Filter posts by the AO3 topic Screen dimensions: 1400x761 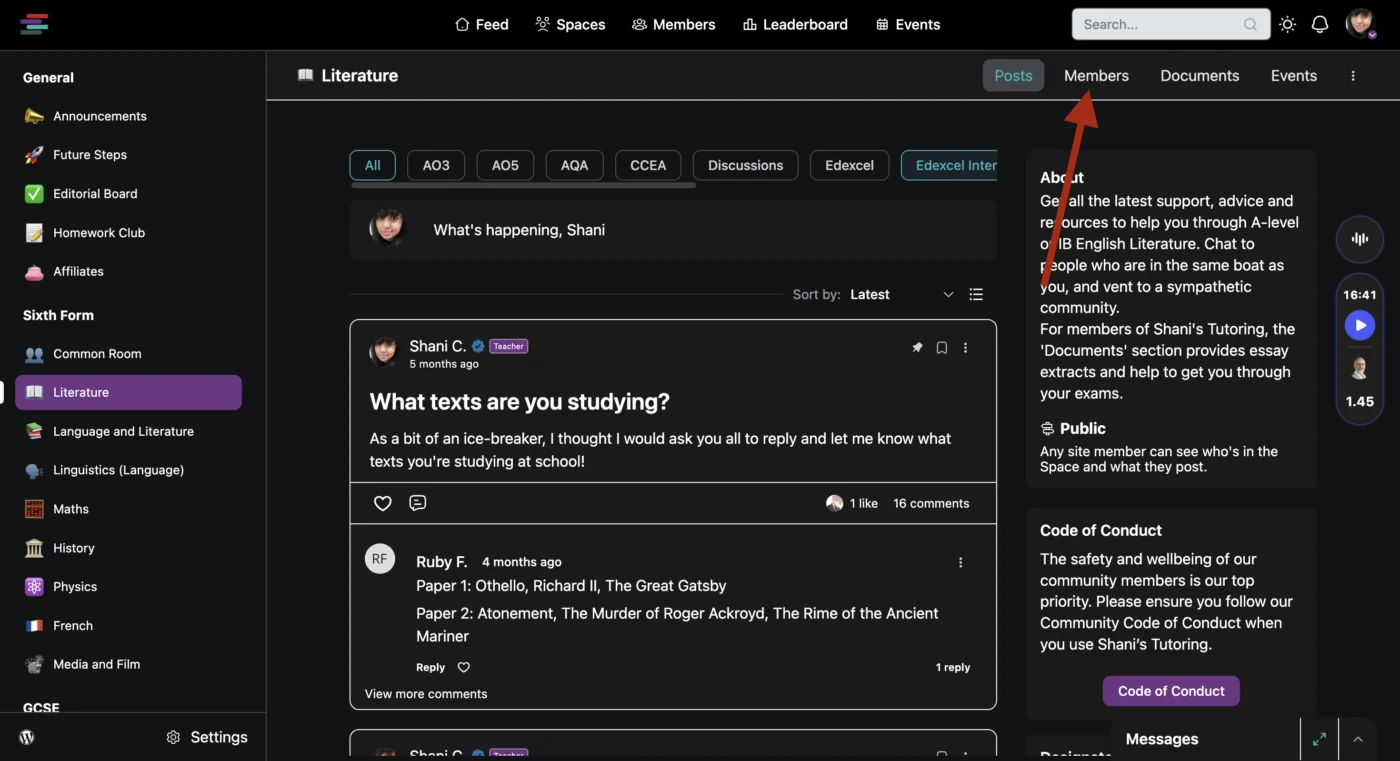click(x=436, y=165)
